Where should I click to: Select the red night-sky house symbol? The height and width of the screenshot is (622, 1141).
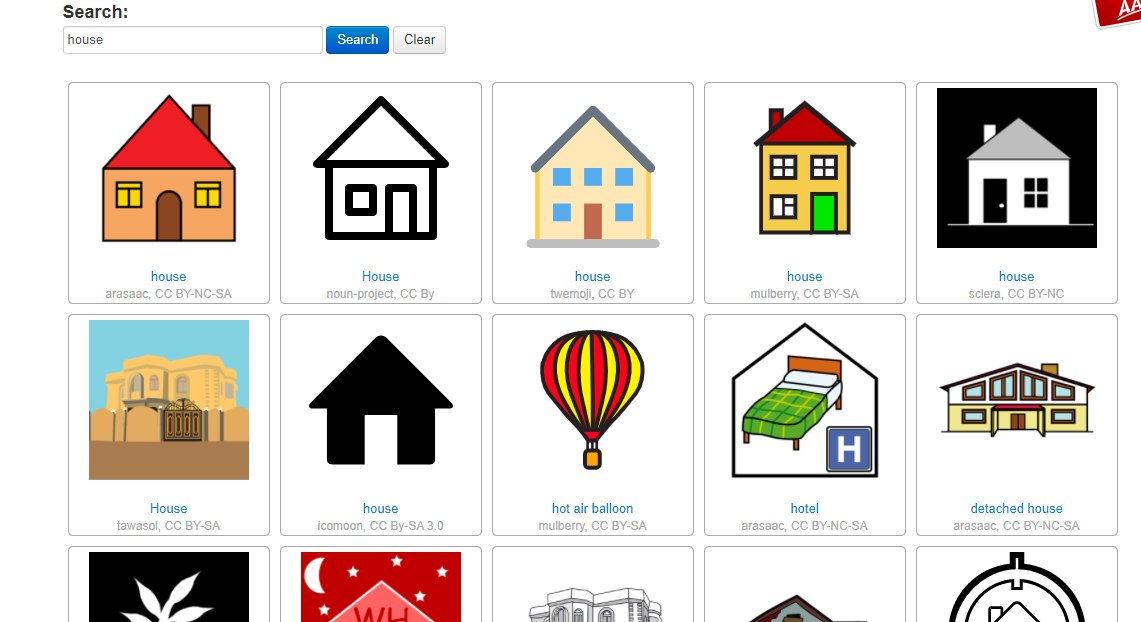click(x=381, y=586)
